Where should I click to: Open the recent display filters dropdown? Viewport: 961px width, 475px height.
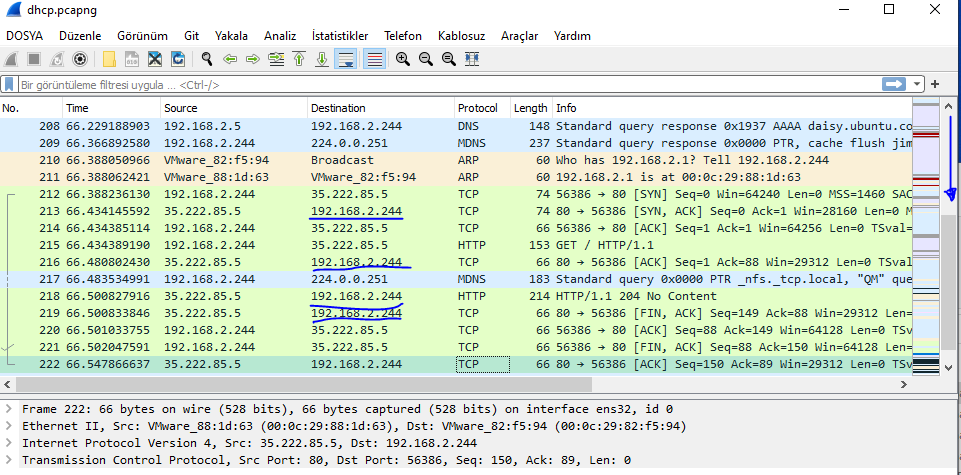pos(917,85)
